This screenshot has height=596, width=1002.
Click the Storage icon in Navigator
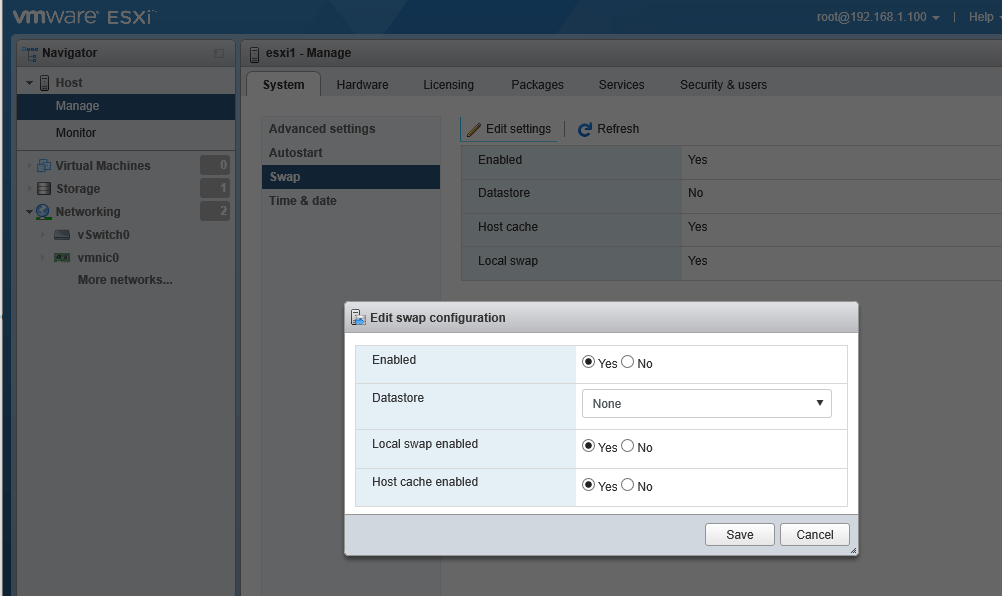click(x=44, y=189)
